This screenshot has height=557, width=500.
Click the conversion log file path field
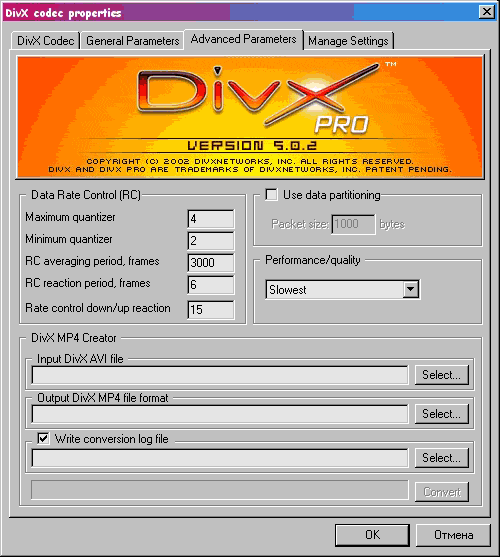click(x=220, y=458)
